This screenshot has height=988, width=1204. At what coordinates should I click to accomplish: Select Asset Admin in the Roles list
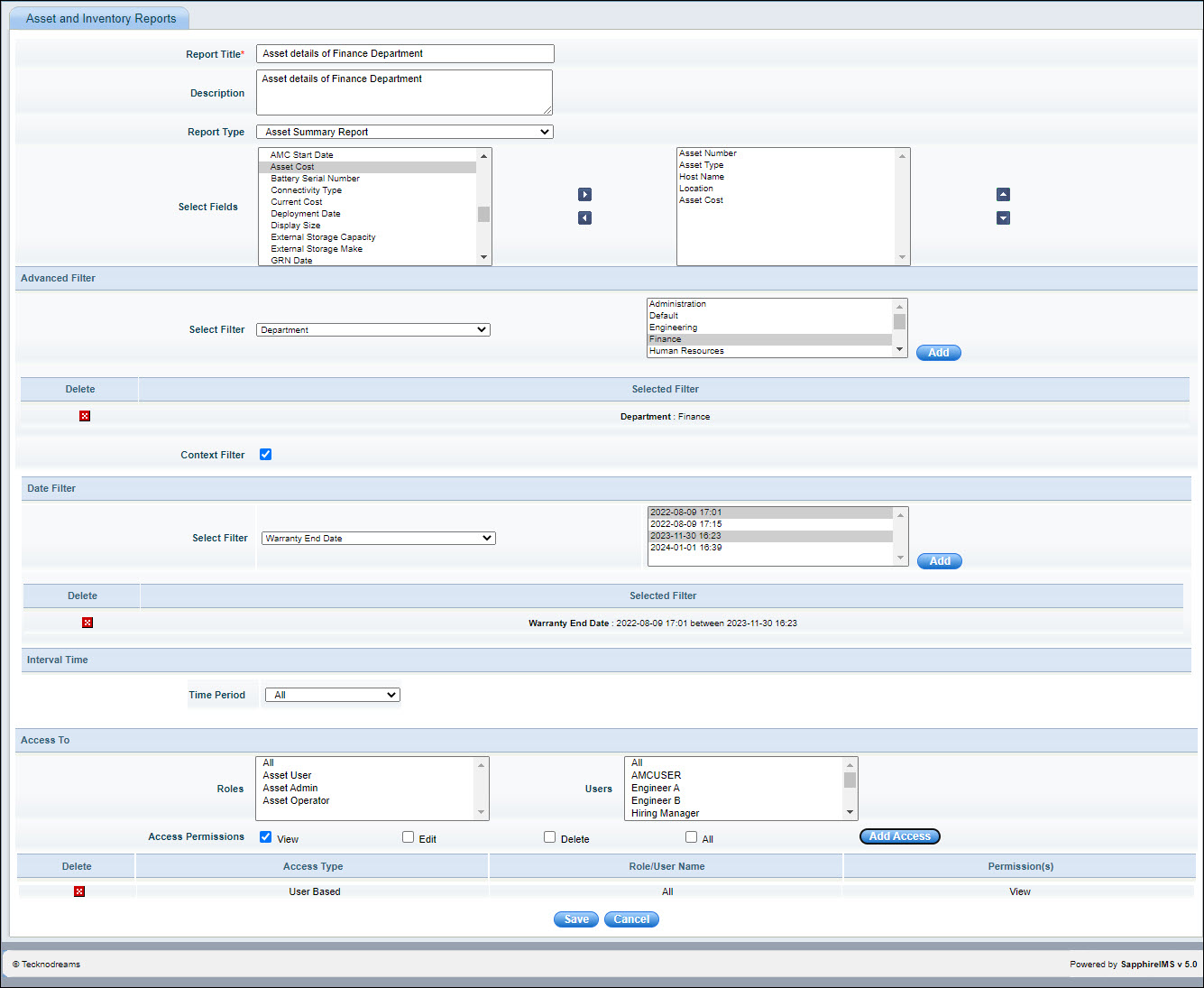290,788
